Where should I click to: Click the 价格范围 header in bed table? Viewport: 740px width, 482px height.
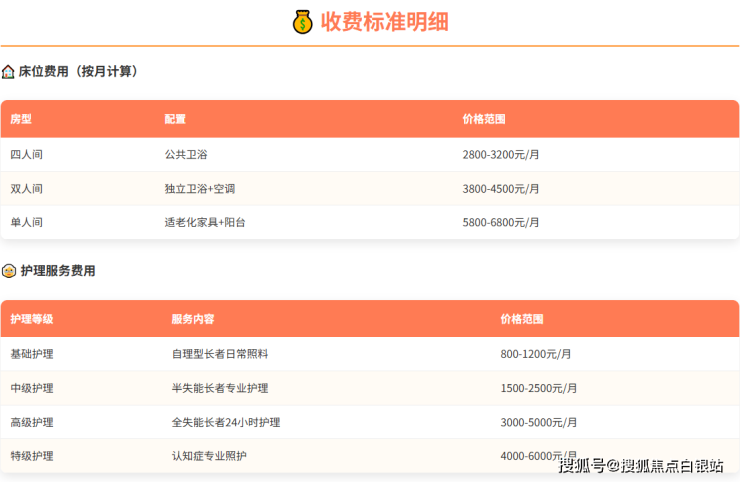[484, 119]
